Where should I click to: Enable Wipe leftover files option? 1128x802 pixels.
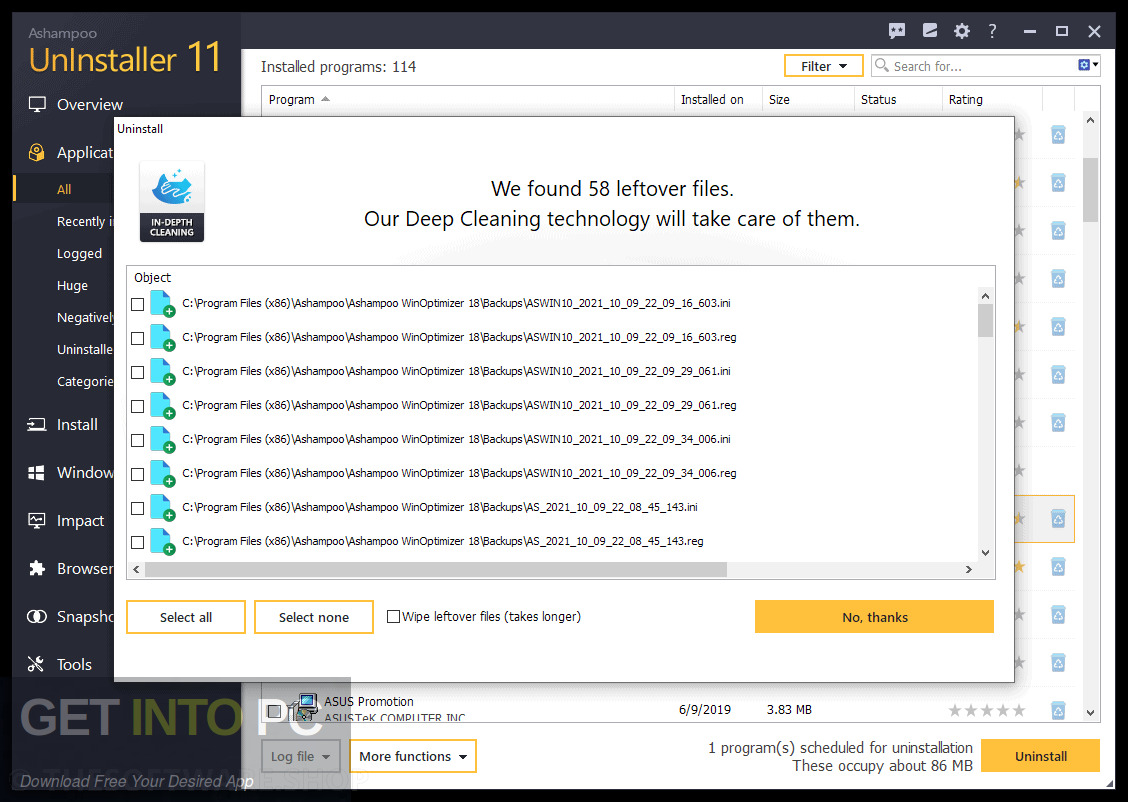[x=394, y=616]
